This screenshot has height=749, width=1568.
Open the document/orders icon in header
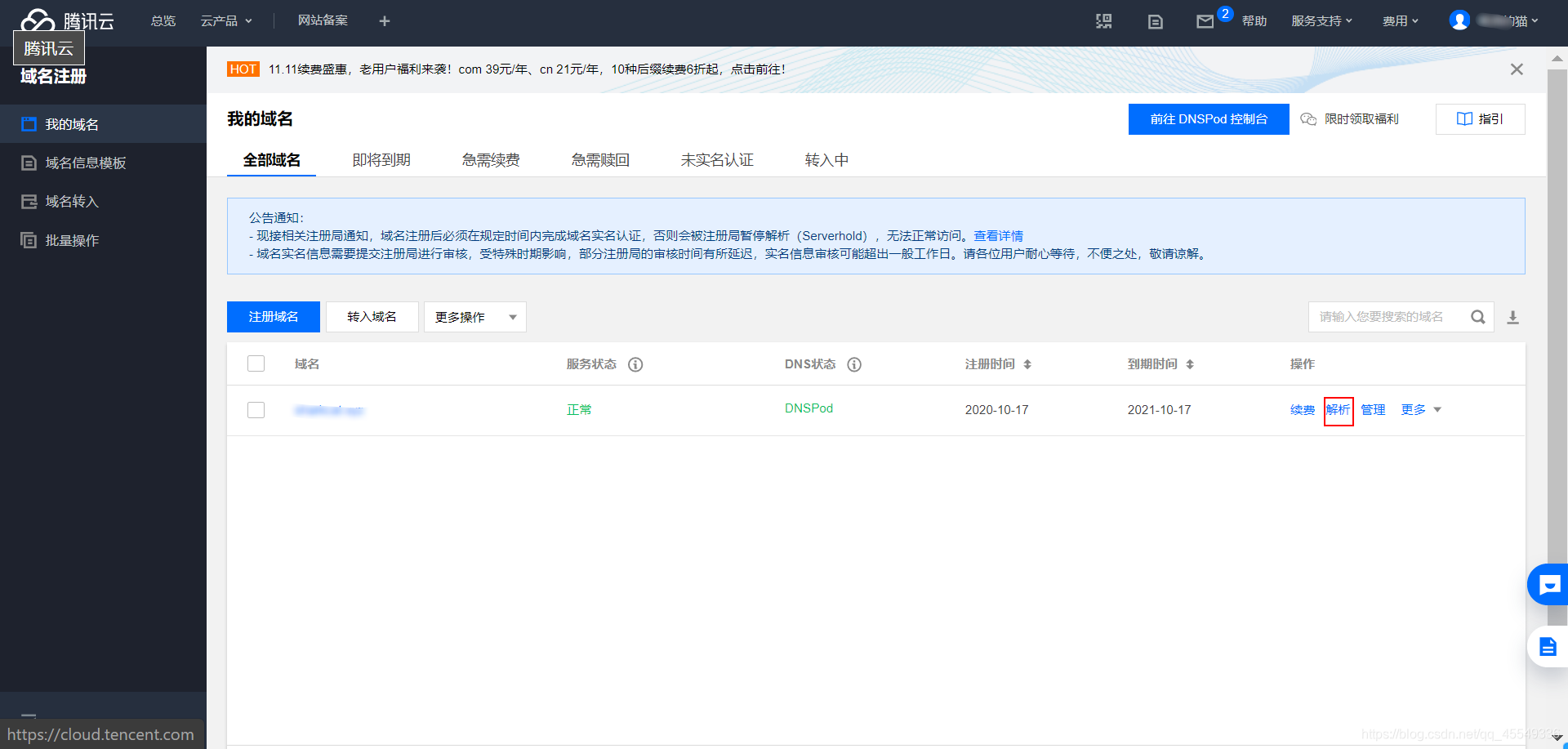(x=1155, y=22)
